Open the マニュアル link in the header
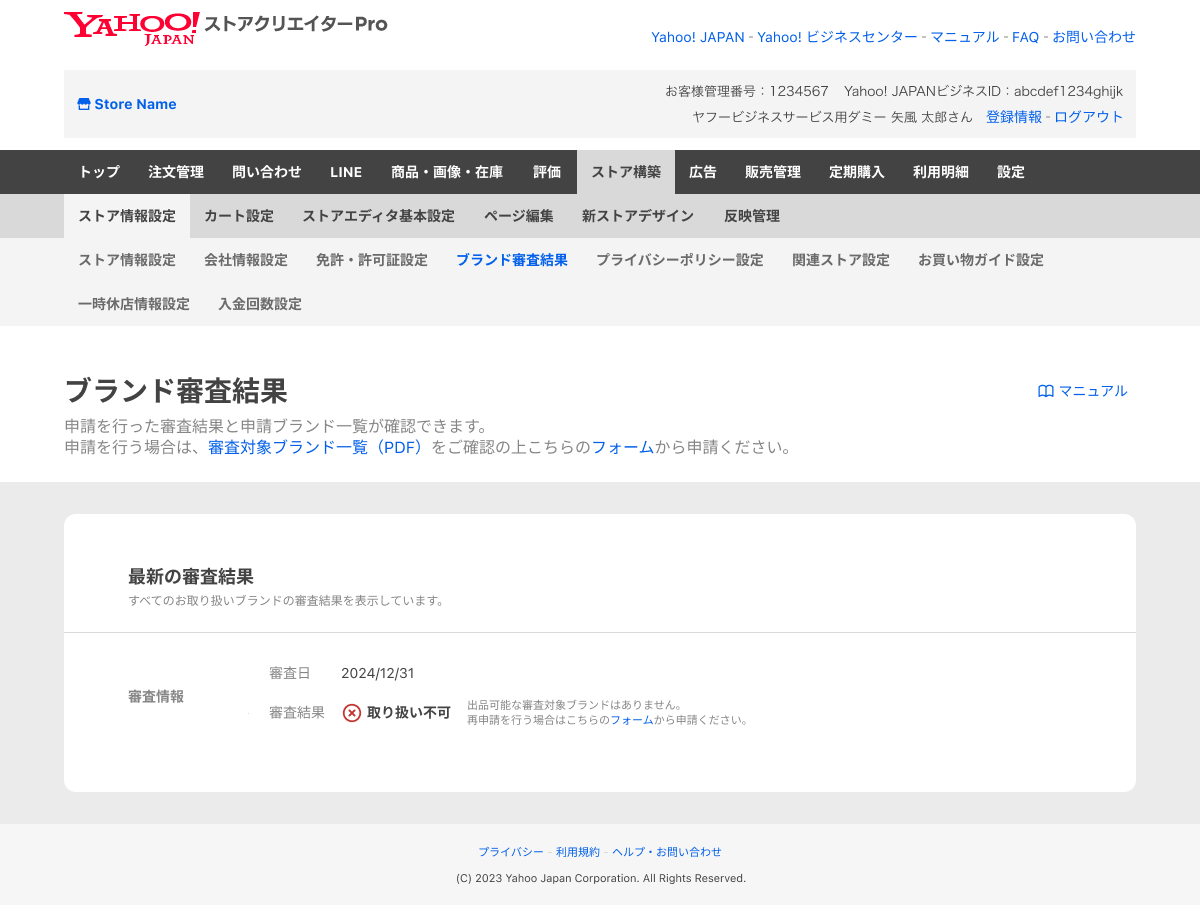Viewport: 1200px width, 905px height. (x=965, y=37)
